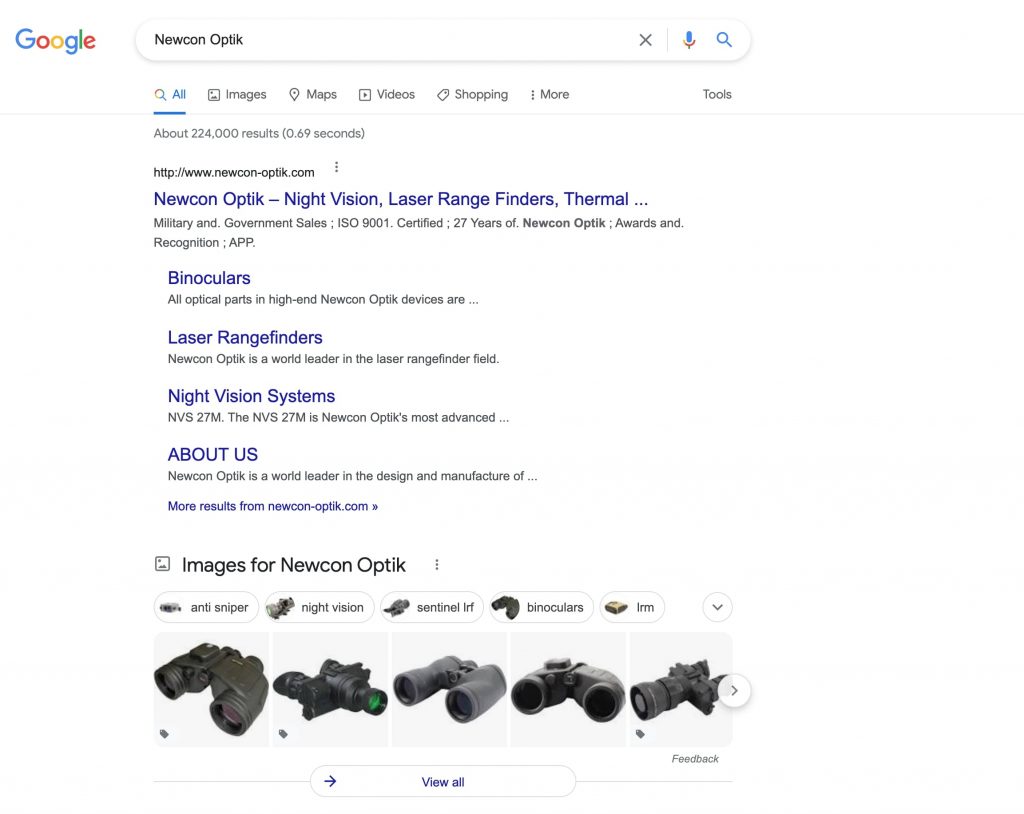Viewport: 1024px width, 814px height.
Task: Clear the search box with the X icon
Action: (x=645, y=40)
